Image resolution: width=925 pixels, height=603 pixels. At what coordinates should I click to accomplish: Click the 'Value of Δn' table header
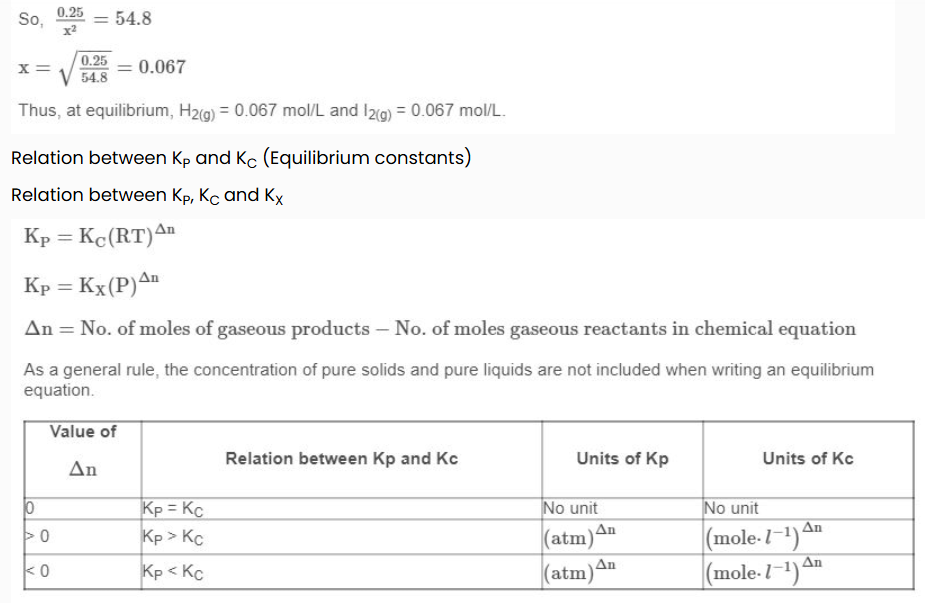[x=83, y=459]
